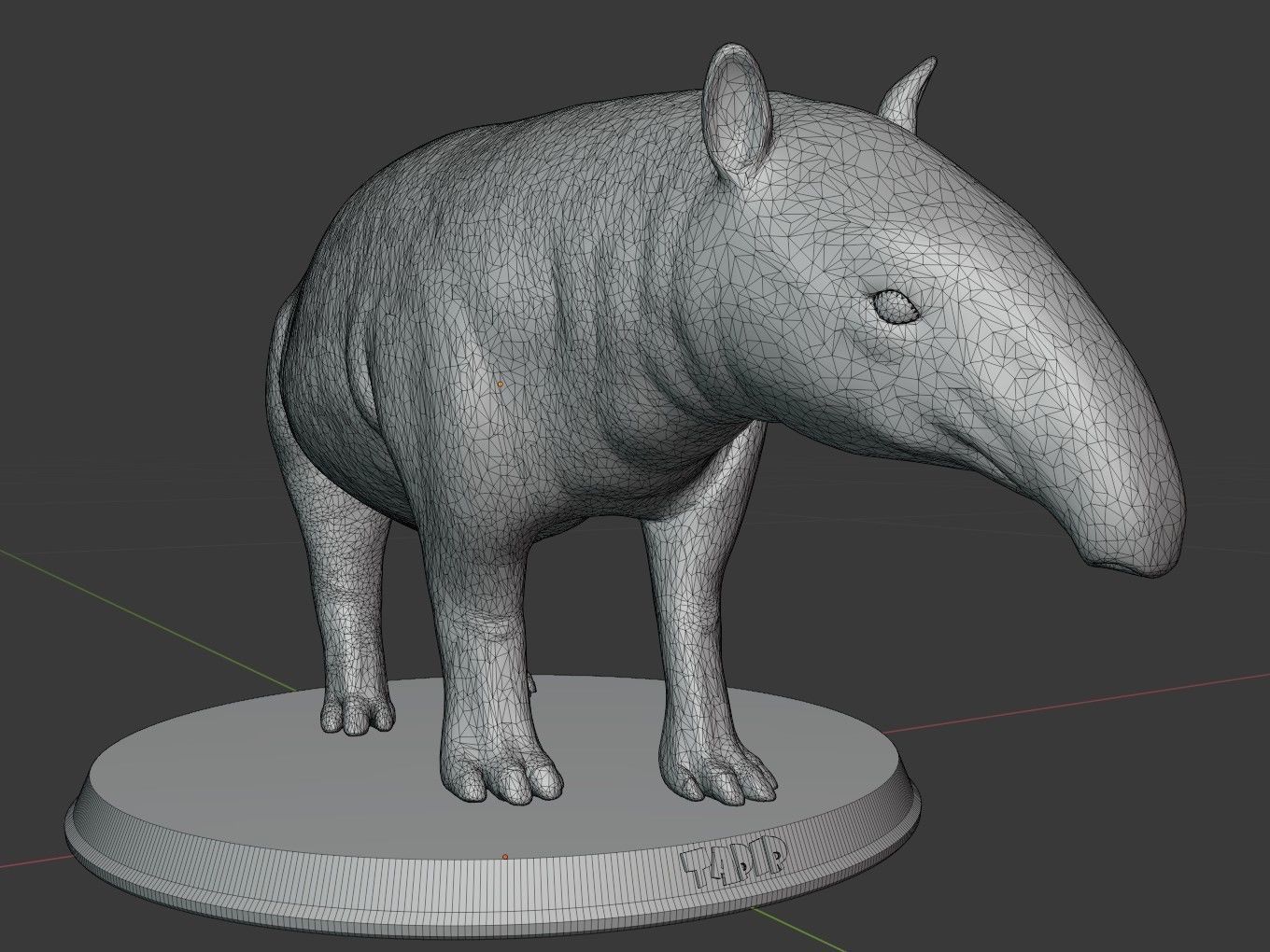Click the tapir model's eye
This screenshot has height=952, width=1270.
pyautogui.click(x=897, y=307)
